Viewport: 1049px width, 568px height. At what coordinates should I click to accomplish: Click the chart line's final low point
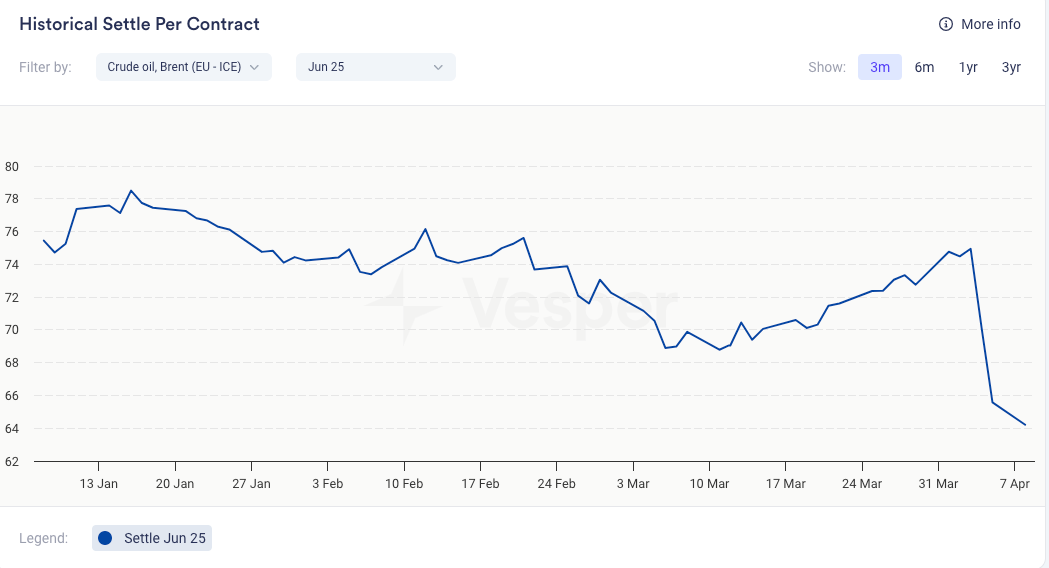click(x=1025, y=425)
